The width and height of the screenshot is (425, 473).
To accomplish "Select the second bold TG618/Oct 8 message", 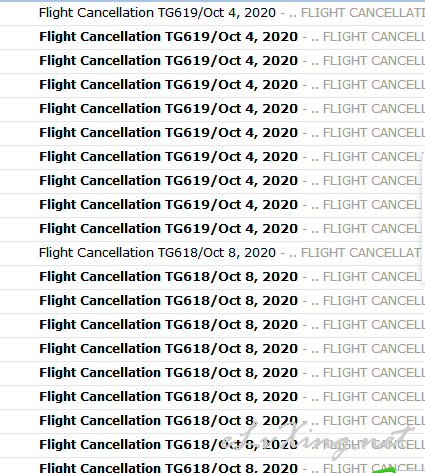I will 212,301.
